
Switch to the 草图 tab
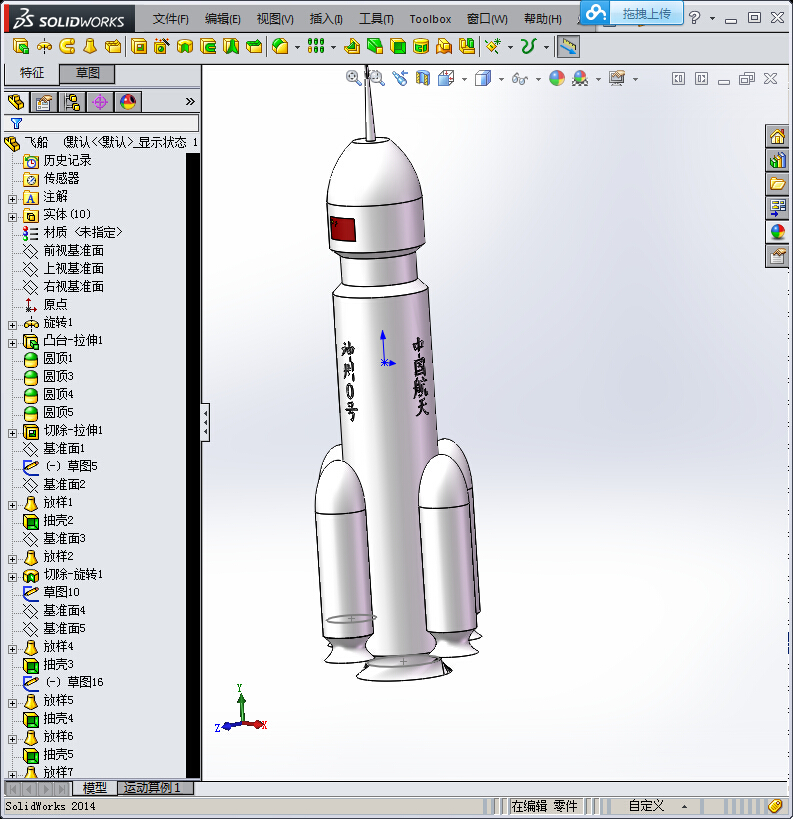[87, 73]
